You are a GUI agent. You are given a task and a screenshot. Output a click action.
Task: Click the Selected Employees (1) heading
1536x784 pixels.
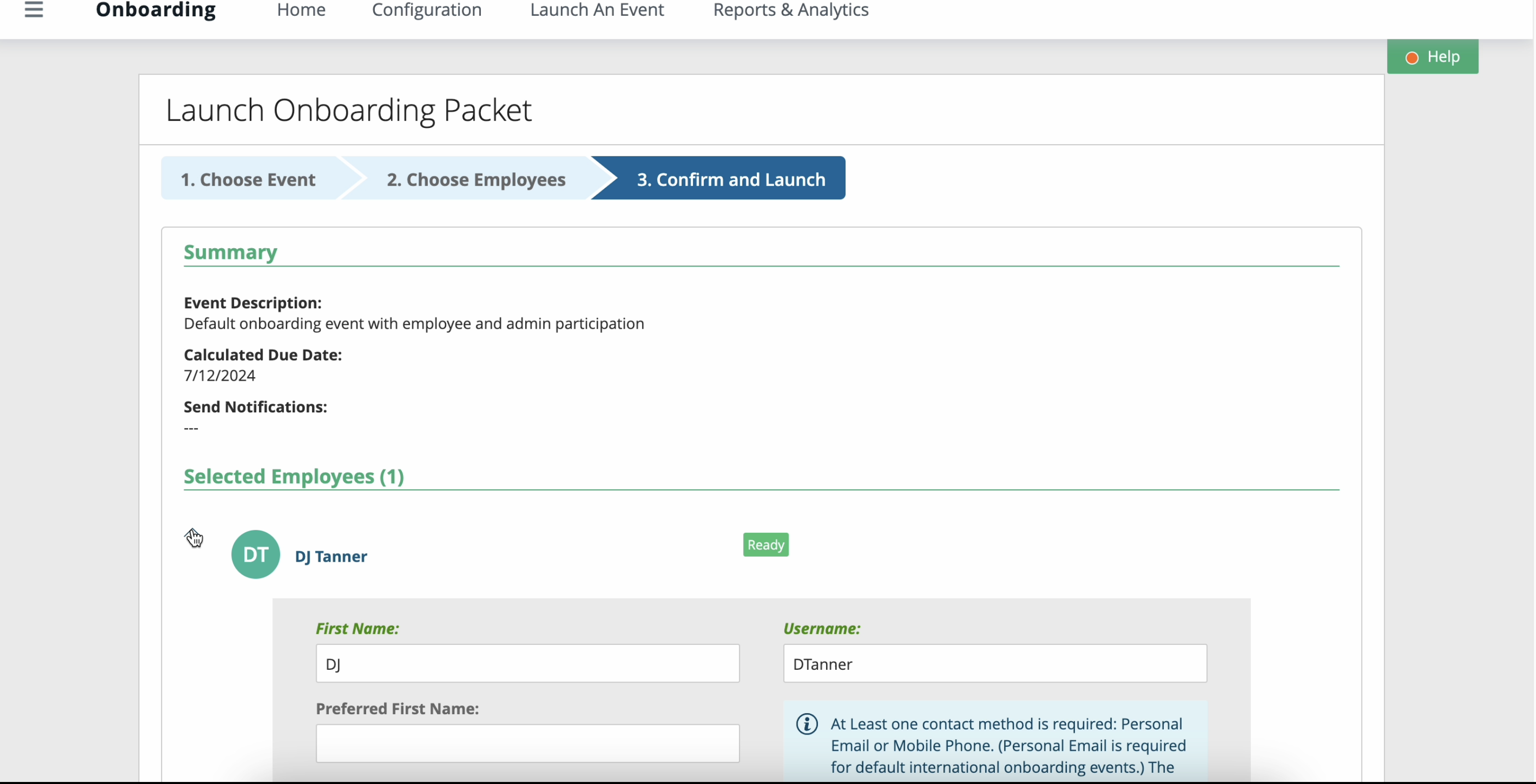coord(293,476)
